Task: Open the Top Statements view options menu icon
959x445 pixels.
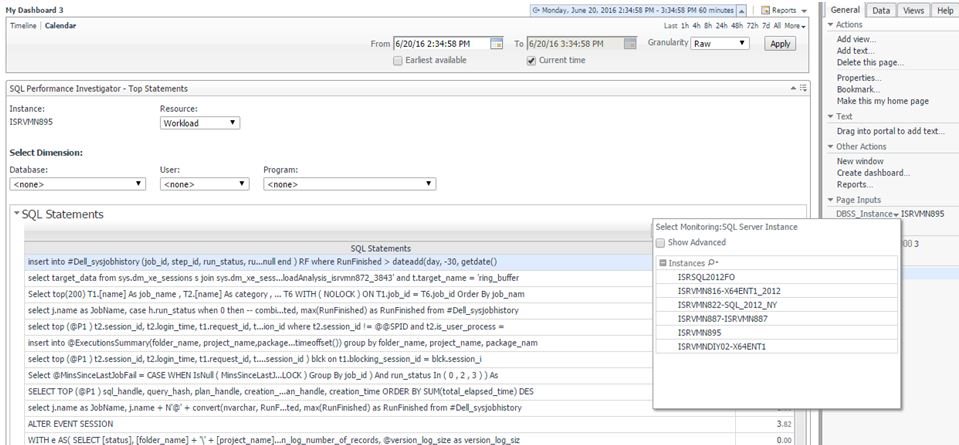Action: [x=803, y=89]
